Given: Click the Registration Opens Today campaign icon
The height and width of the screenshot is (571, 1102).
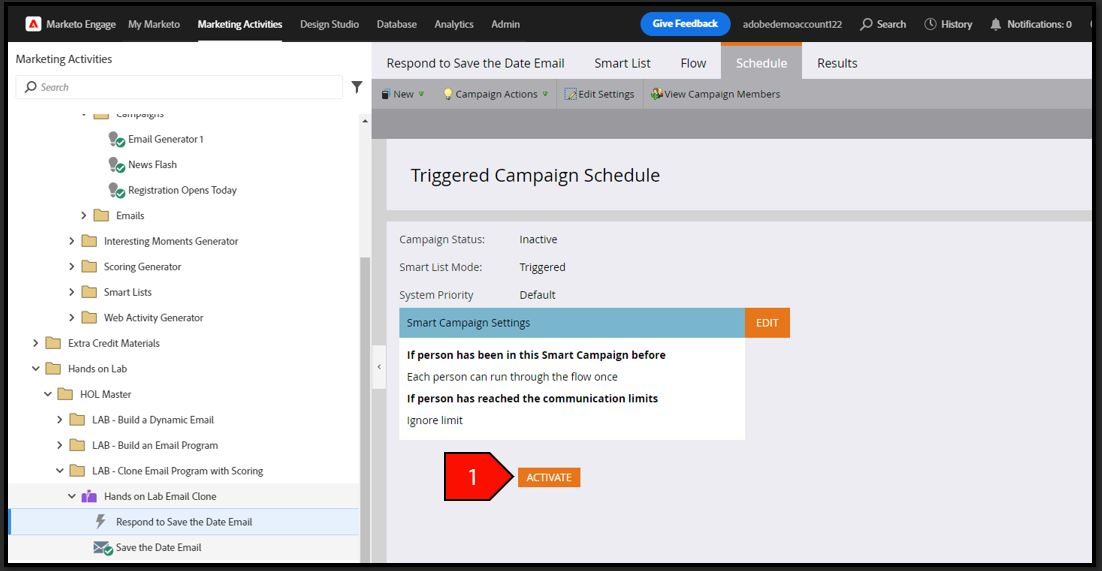Looking at the screenshot, I should pos(116,190).
